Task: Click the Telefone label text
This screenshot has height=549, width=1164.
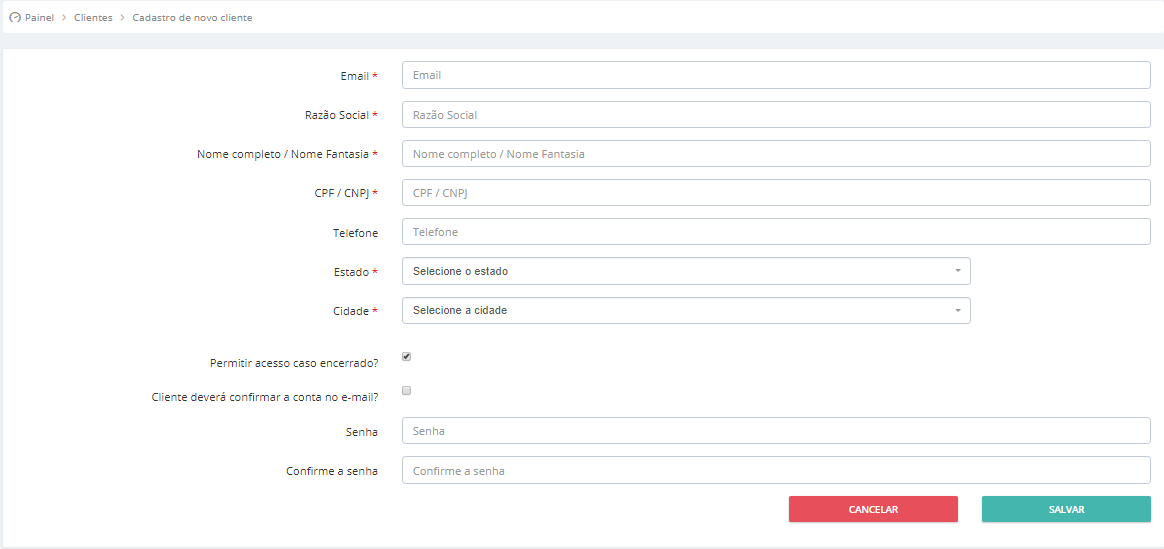Action: coord(355,233)
